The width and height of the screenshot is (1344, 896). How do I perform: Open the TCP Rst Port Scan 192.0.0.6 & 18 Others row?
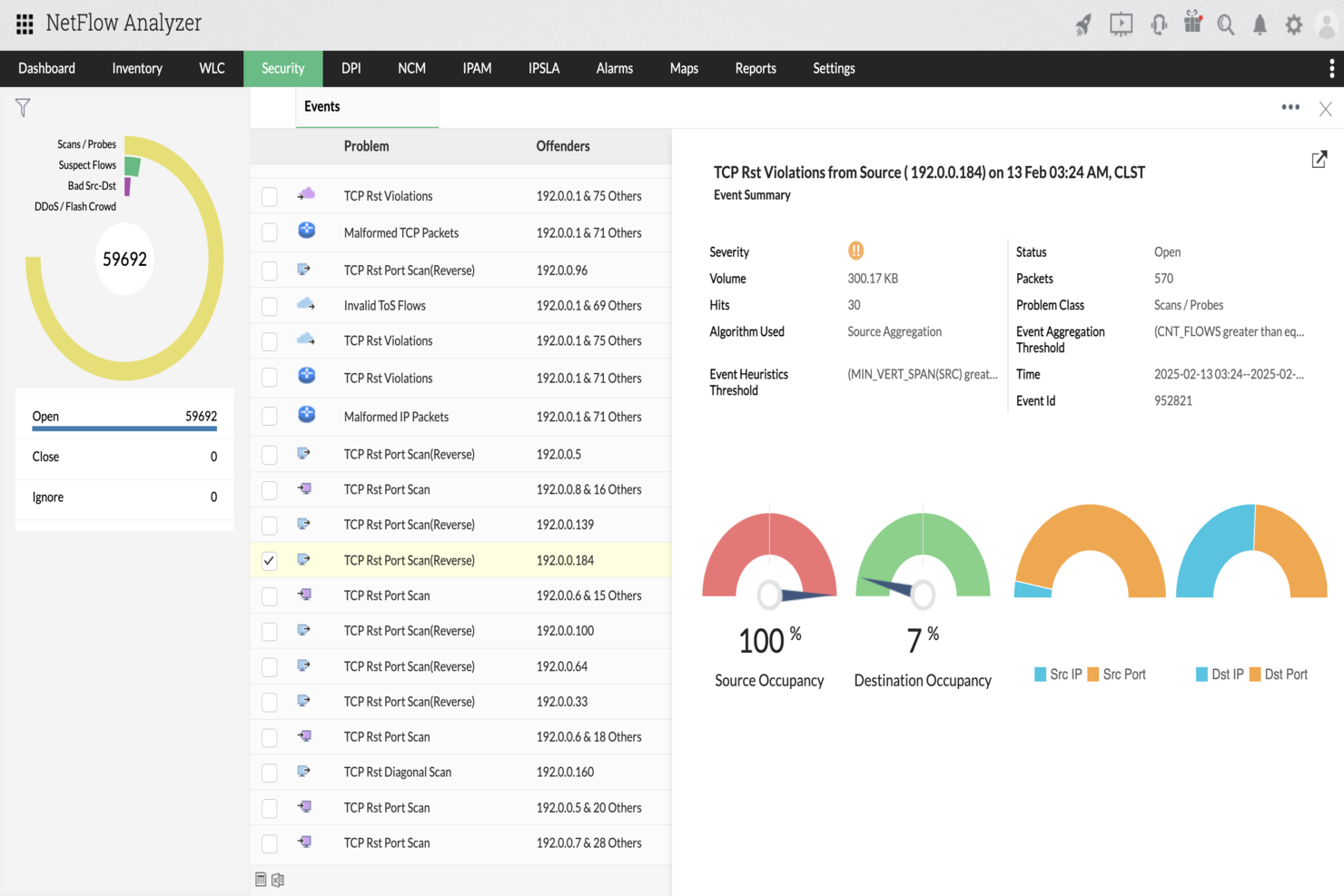pyautogui.click(x=461, y=737)
